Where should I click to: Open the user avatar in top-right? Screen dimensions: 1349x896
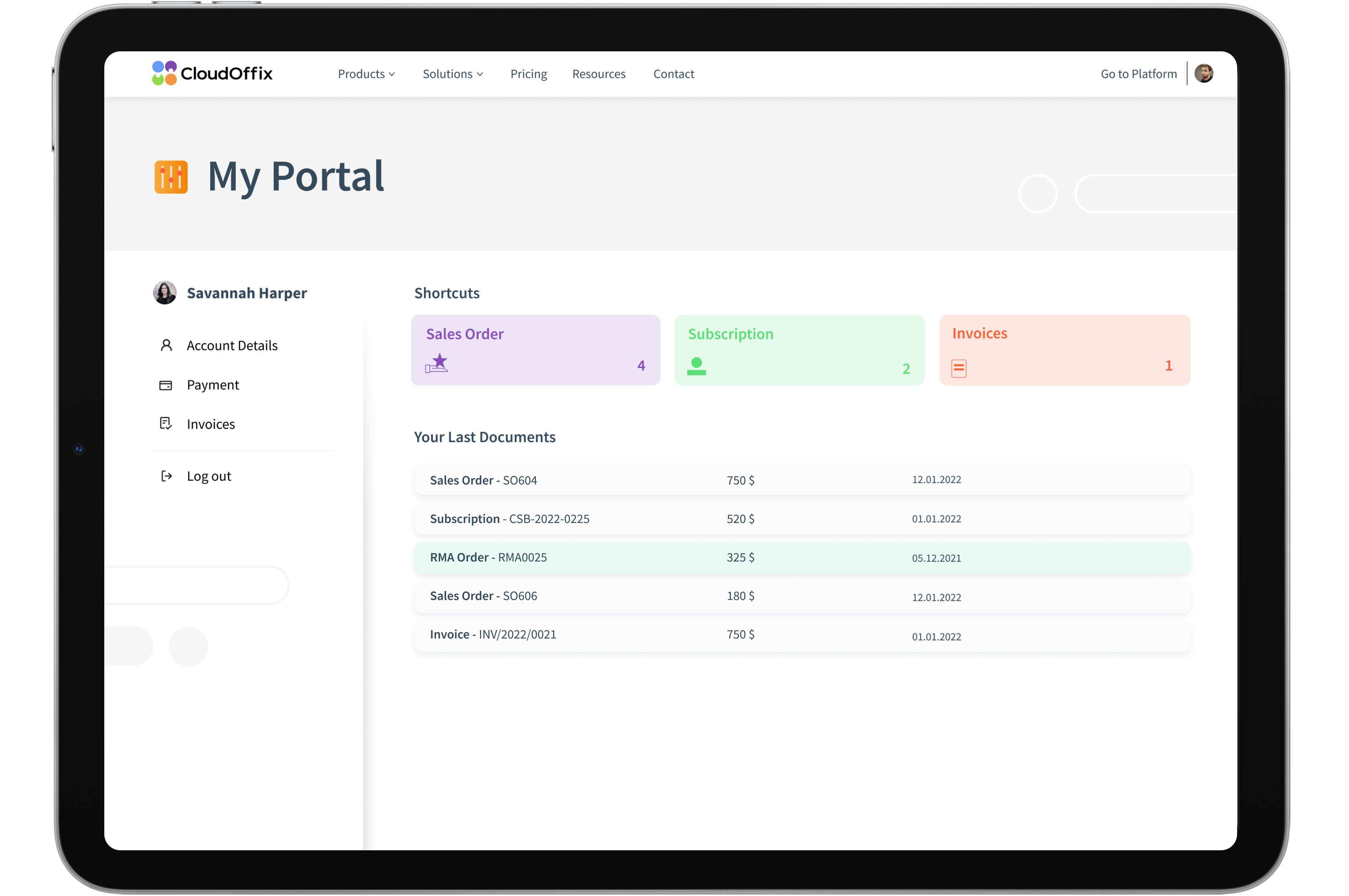click(1203, 74)
